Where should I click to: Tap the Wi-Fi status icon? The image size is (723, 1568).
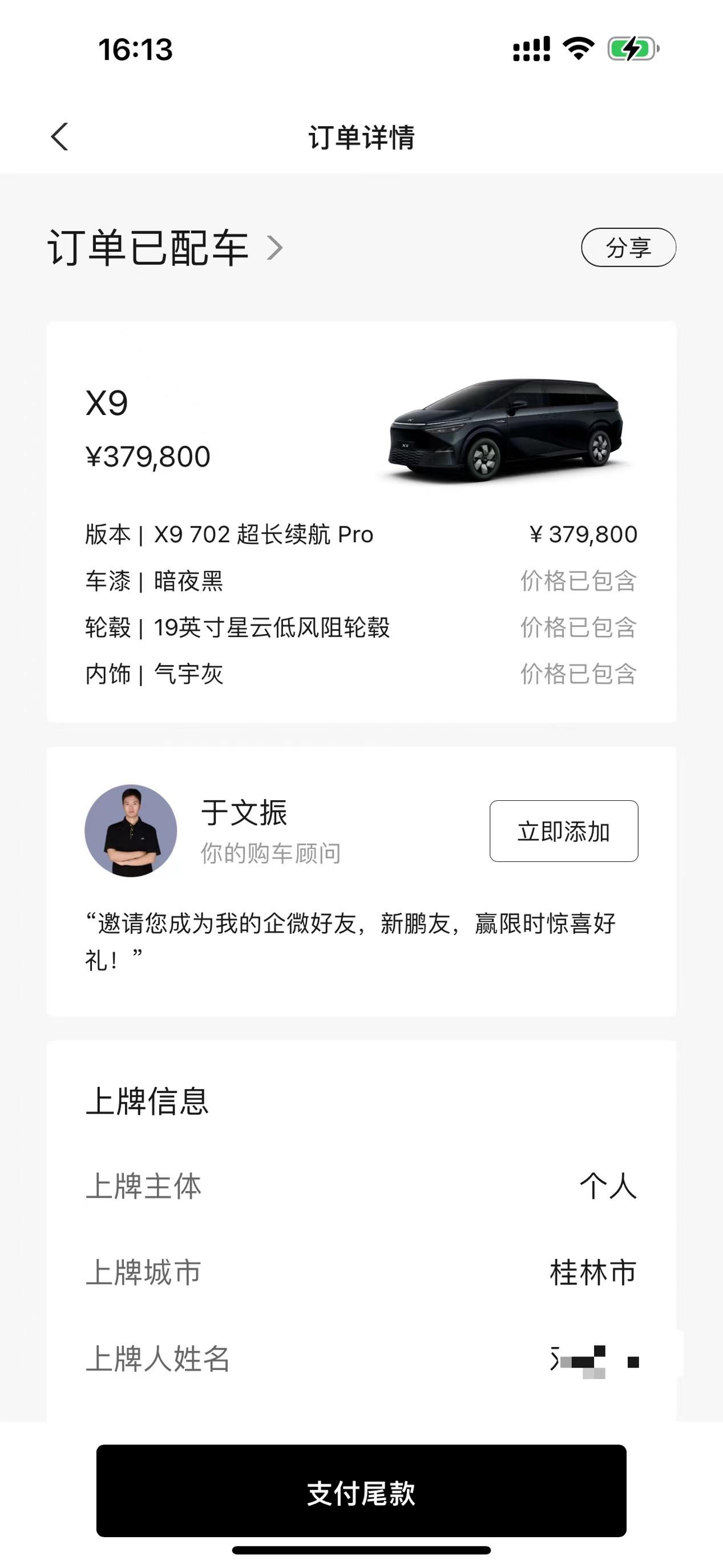point(578,49)
